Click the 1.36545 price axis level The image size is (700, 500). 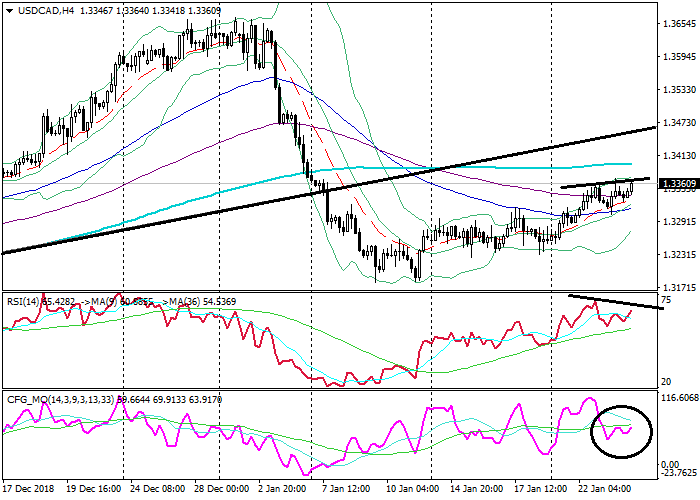[680, 23]
